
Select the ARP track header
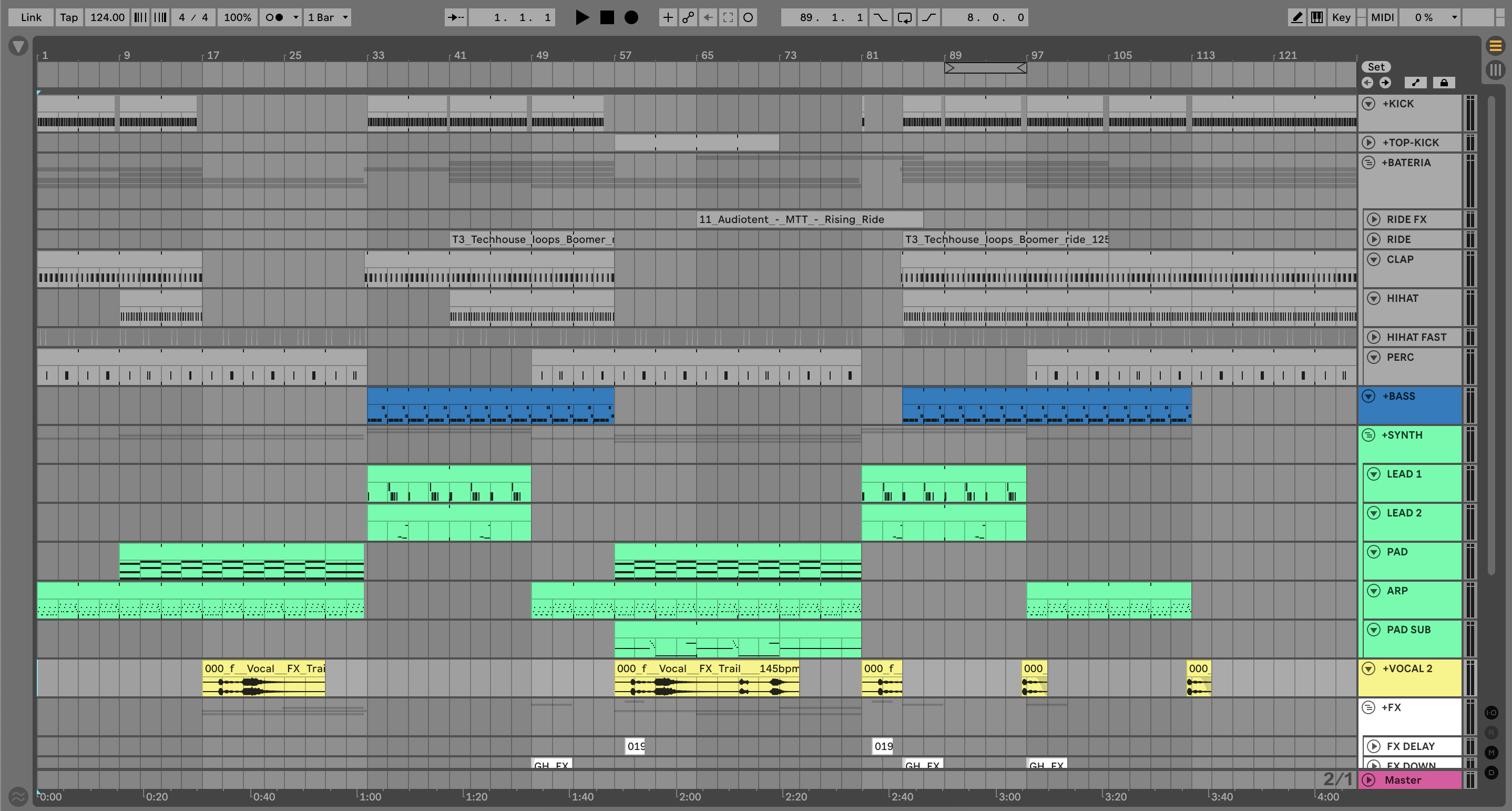pyautogui.click(x=1412, y=600)
